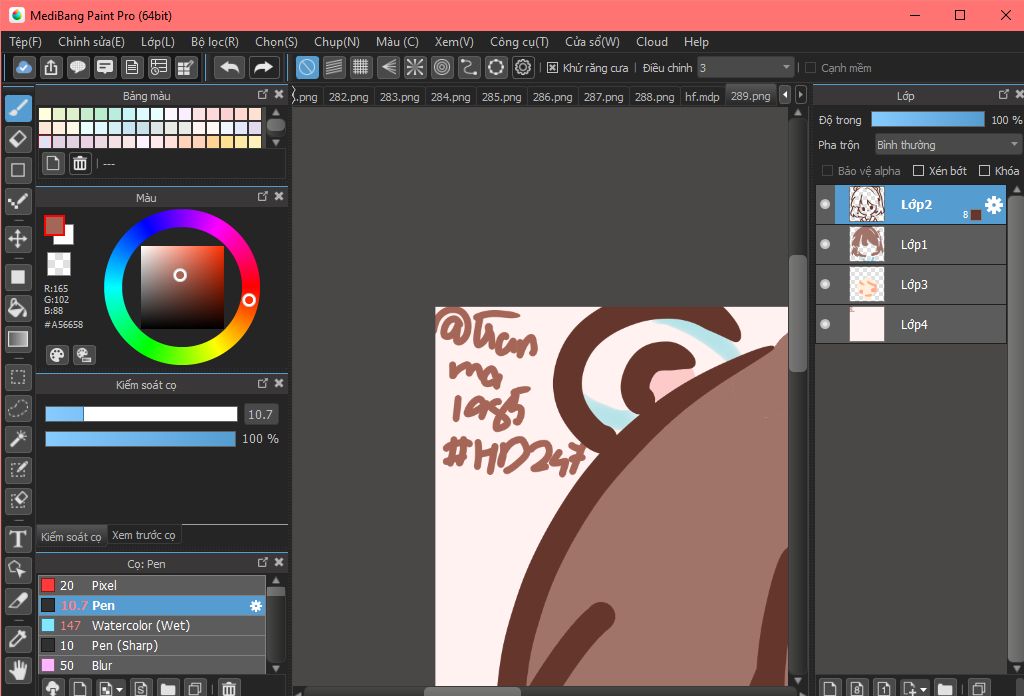The width and height of the screenshot is (1024, 696).
Task: Select the Eyedropper tool
Action: [18, 639]
